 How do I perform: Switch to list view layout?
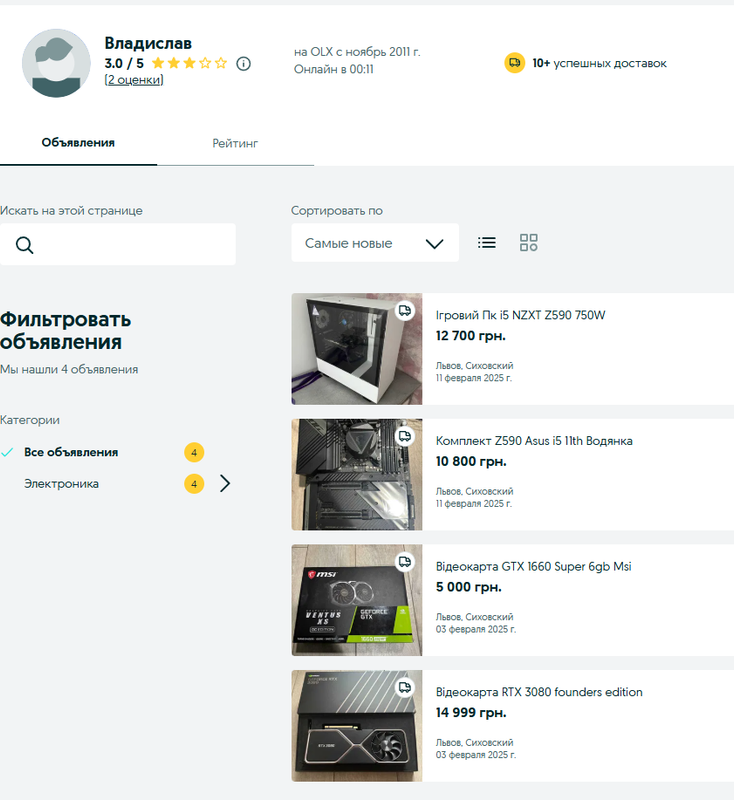click(487, 242)
